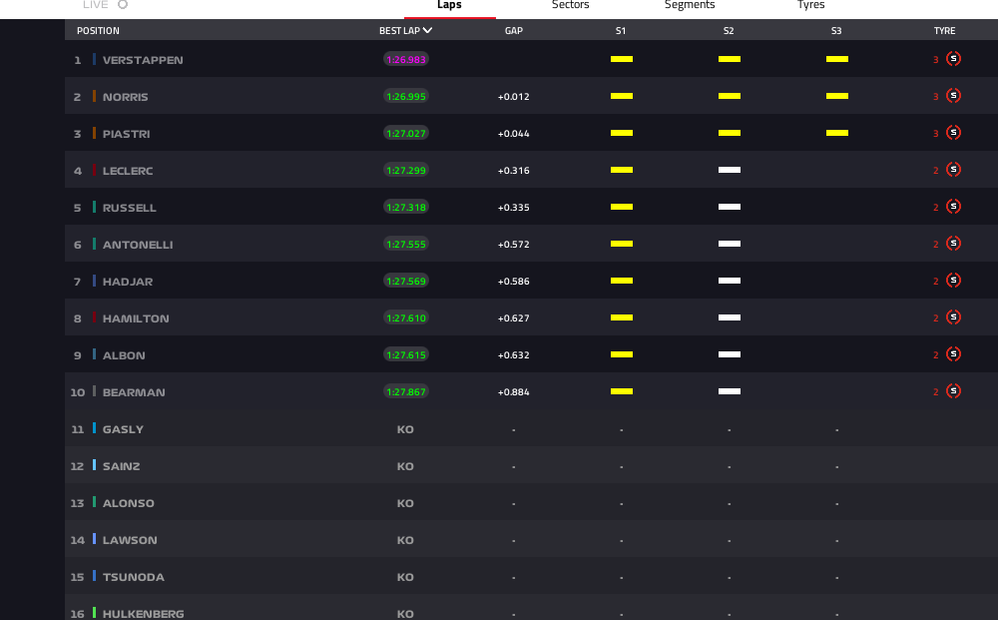The image size is (998, 620).
Task: Click Norris's soft tyre icon
Action: click(953, 96)
